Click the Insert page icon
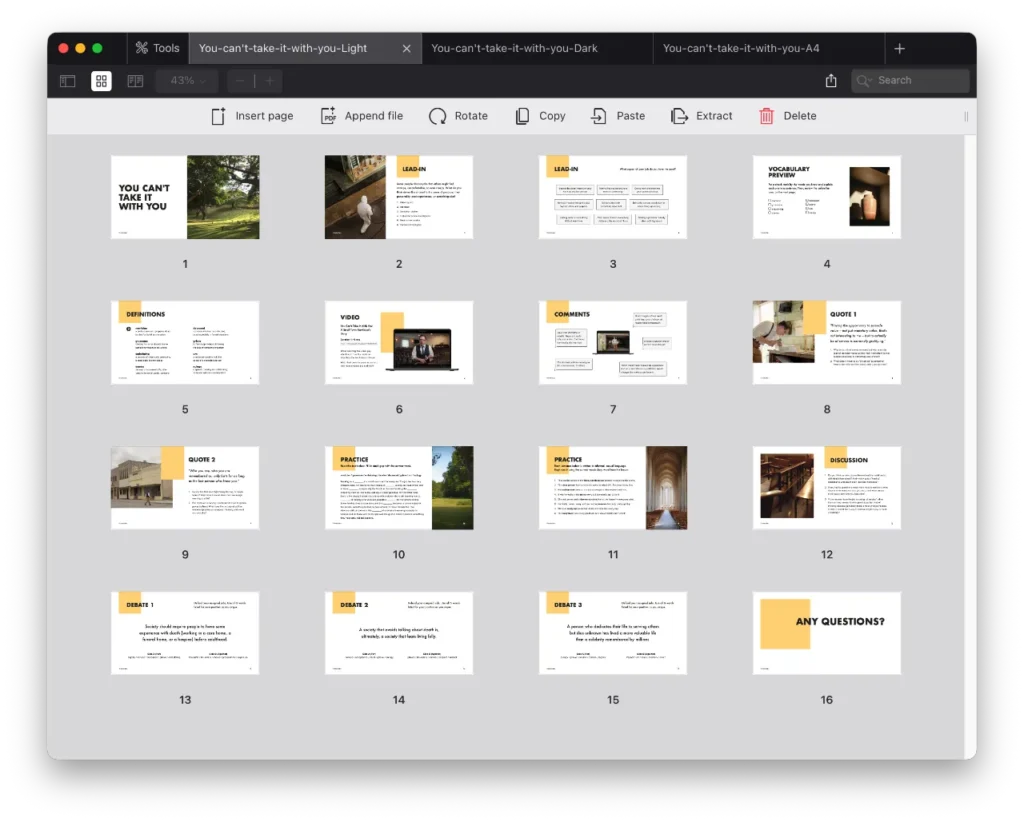The image size is (1024, 822). tap(218, 116)
